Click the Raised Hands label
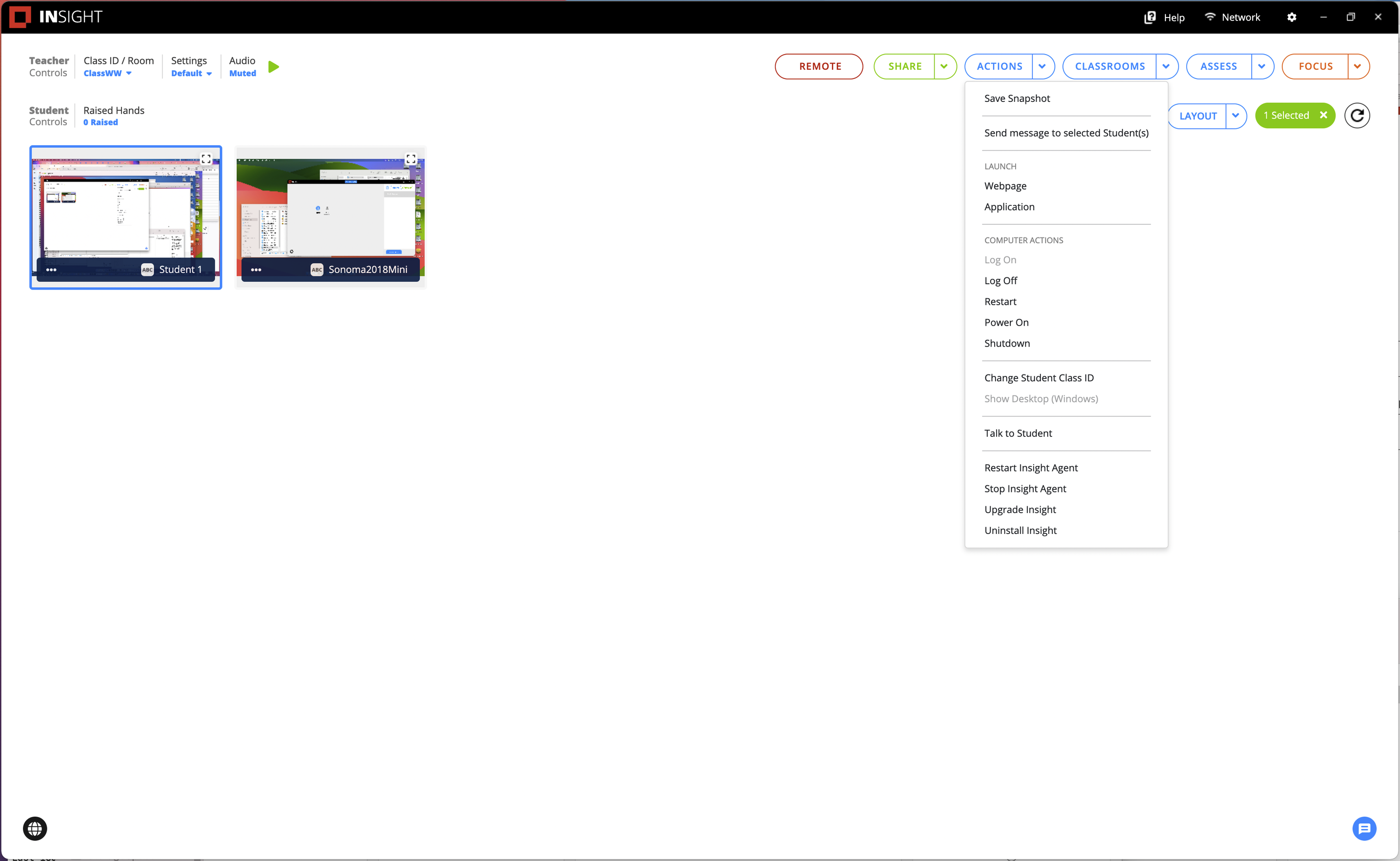 (x=114, y=110)
